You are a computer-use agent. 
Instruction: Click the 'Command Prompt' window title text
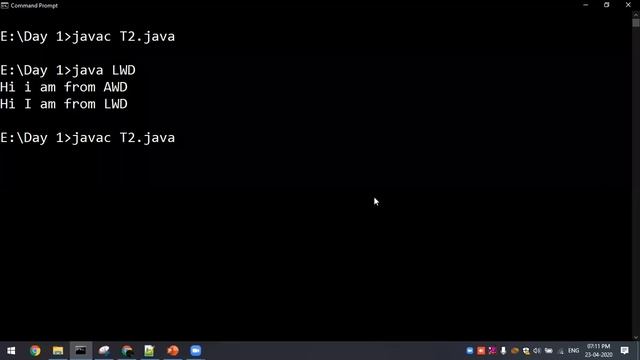pyautogui.click(x=34, y=5)
